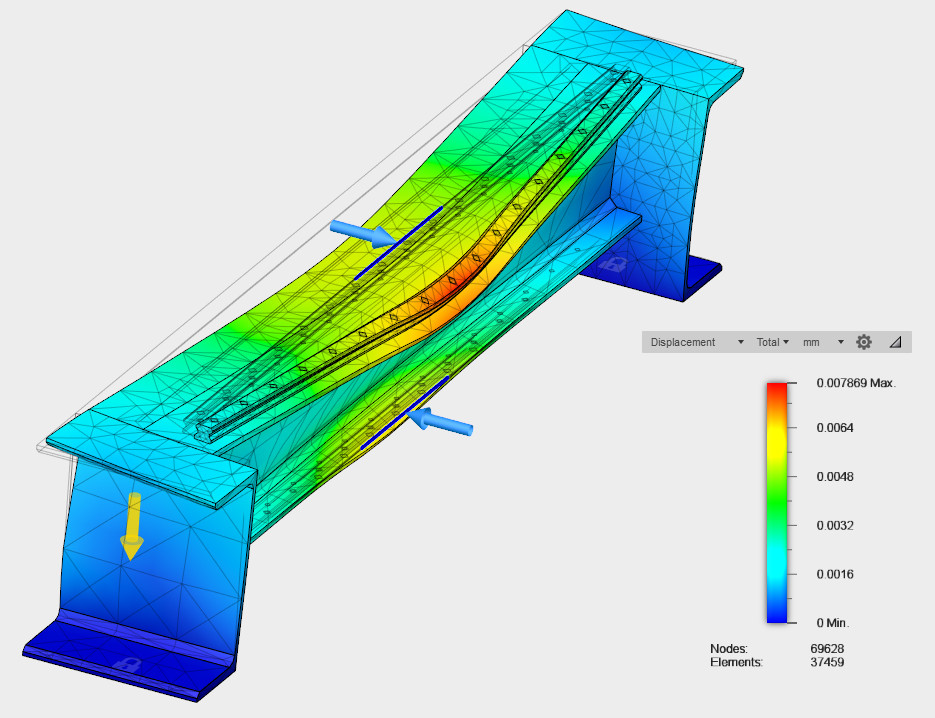The height and width of the screenshot is (718, 935).
Task: Click the 0.0032 legend value
Action: [x=835, y=525]
